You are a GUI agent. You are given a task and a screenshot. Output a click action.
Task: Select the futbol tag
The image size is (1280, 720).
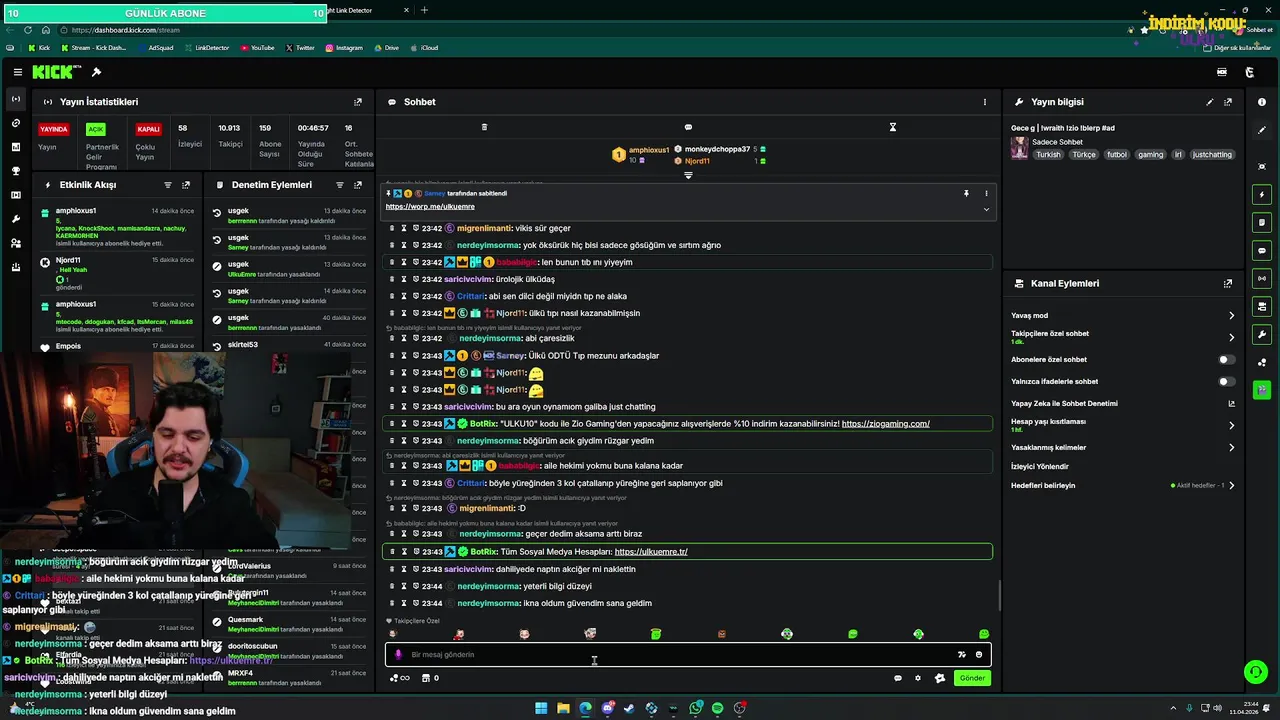(x=1117, y=155)
